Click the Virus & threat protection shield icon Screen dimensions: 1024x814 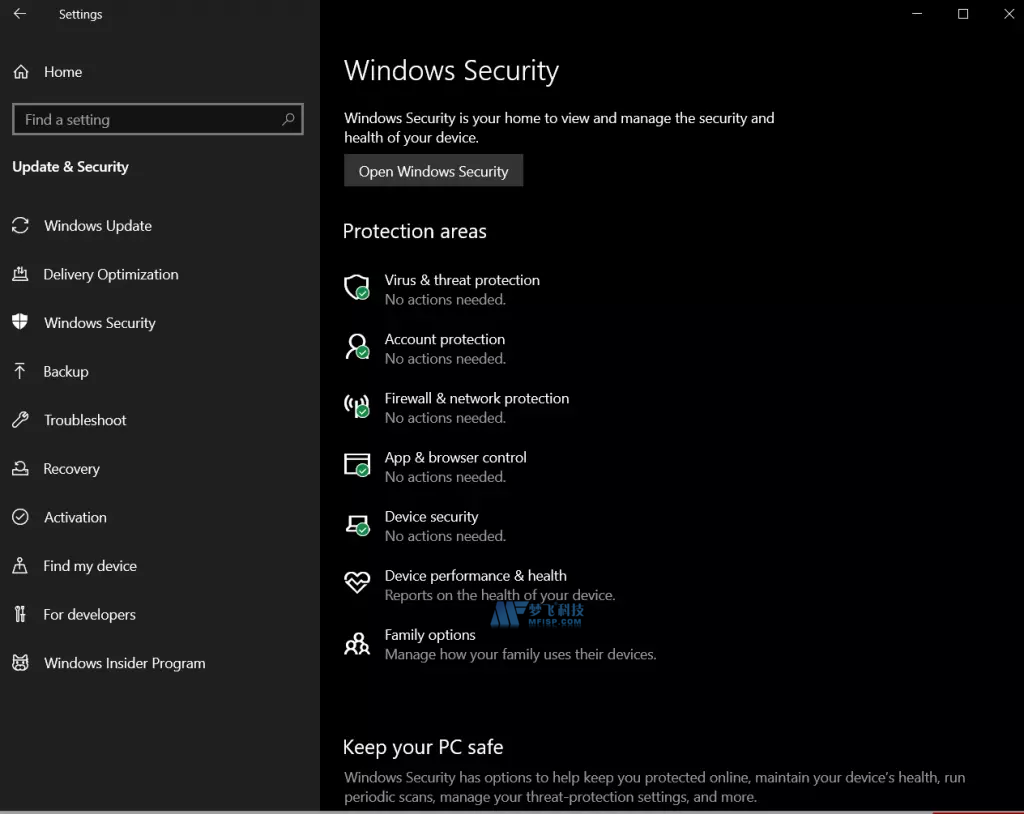(x=357, y=287)
